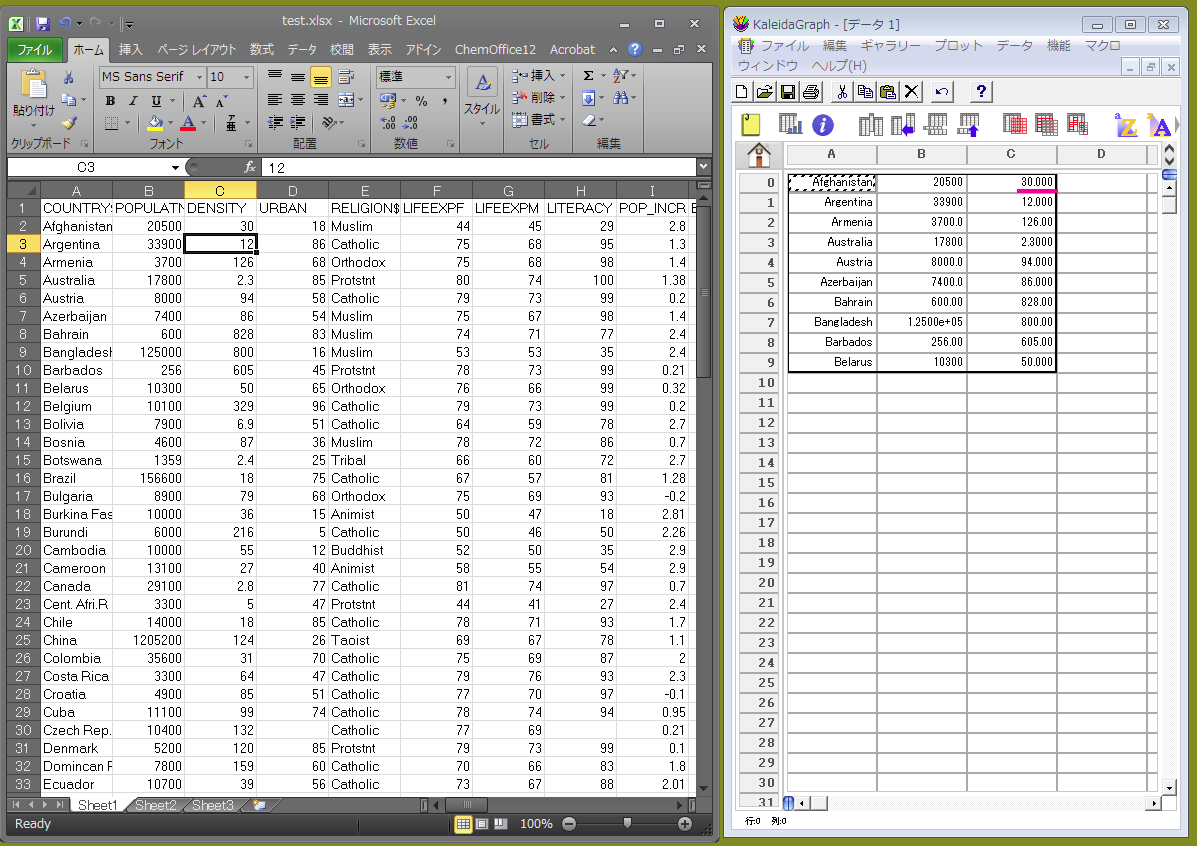Click the blue Info icon in KaleidaGraph
Viewport: 1197px width, 846px height.
822,124
